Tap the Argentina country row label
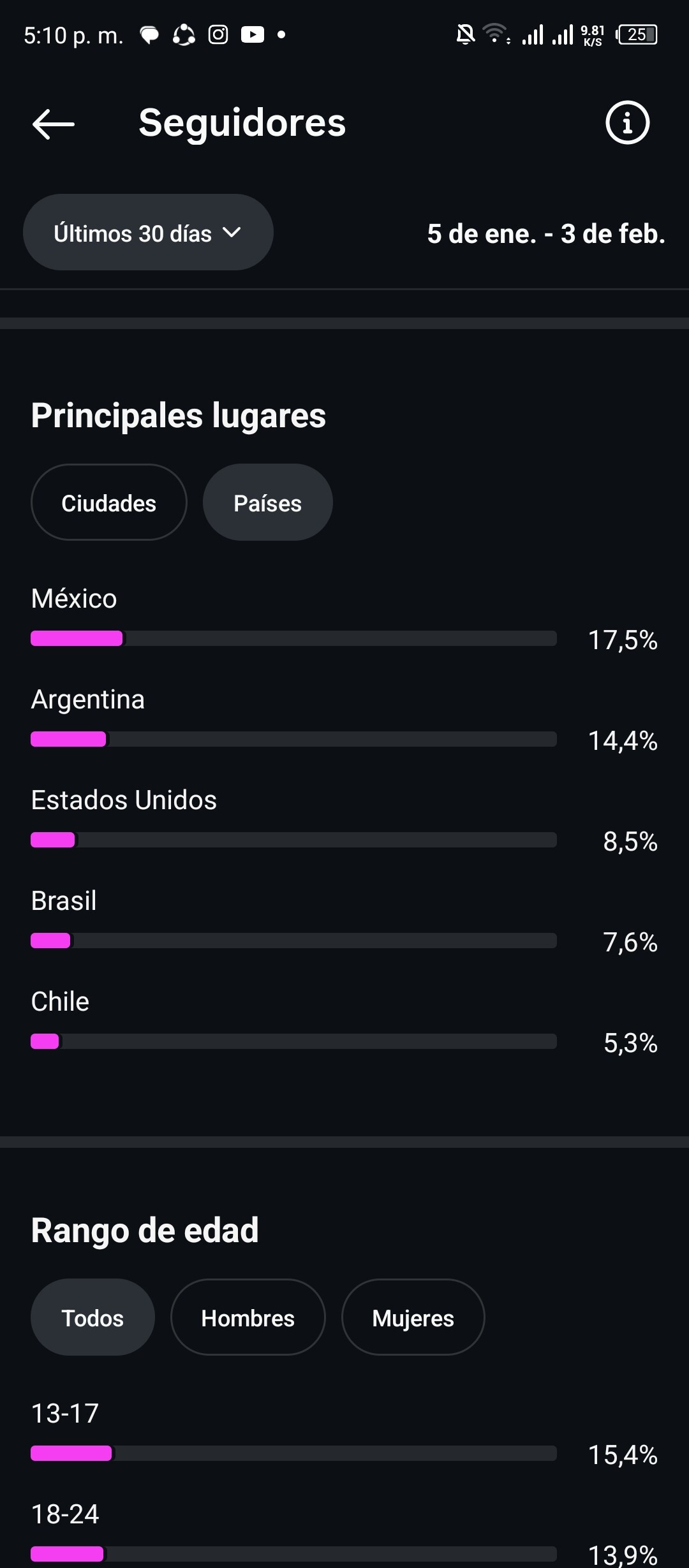The image size is (689, 1568). (x=88, y=700)
